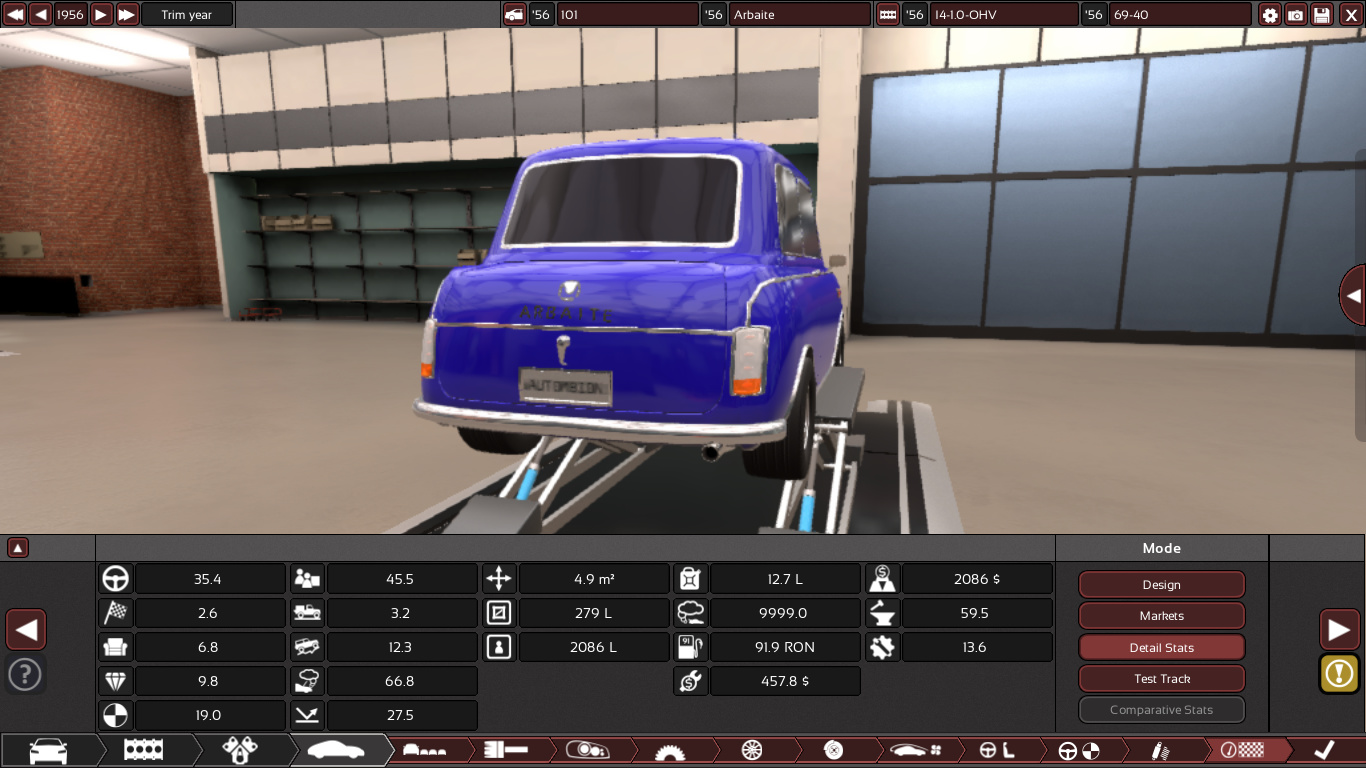Click the diamond prestige stat icon
The width and height of the screenshot is (1366, 768).
pos(116,681)
